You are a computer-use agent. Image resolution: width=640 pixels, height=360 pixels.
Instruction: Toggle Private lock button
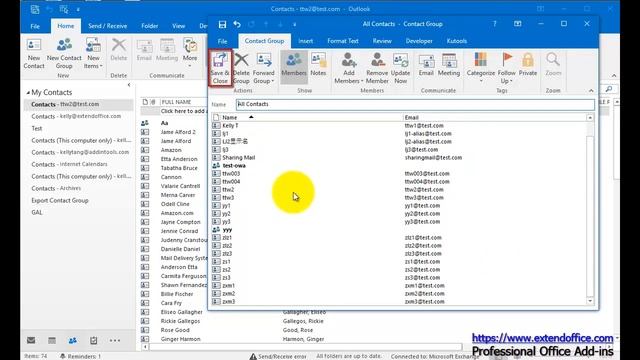pos(528,64)
